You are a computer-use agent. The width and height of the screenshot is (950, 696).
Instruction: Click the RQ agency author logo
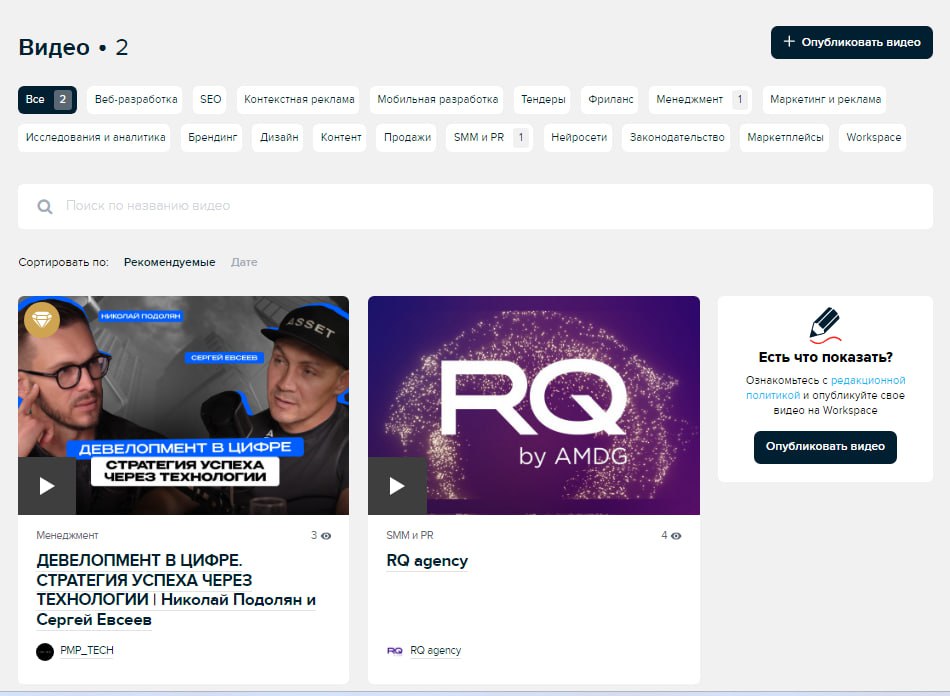394,651
